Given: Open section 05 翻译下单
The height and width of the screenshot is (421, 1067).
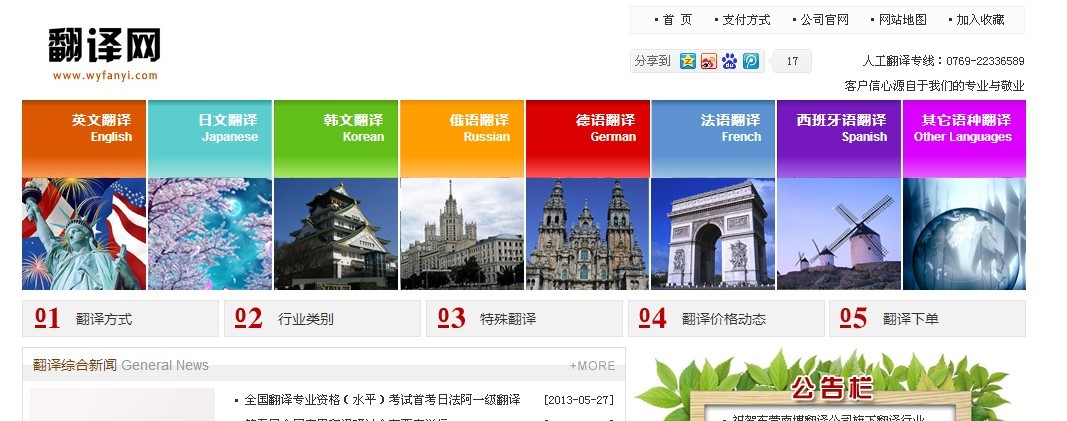Looking at the screenshot, I should [928, 318].
